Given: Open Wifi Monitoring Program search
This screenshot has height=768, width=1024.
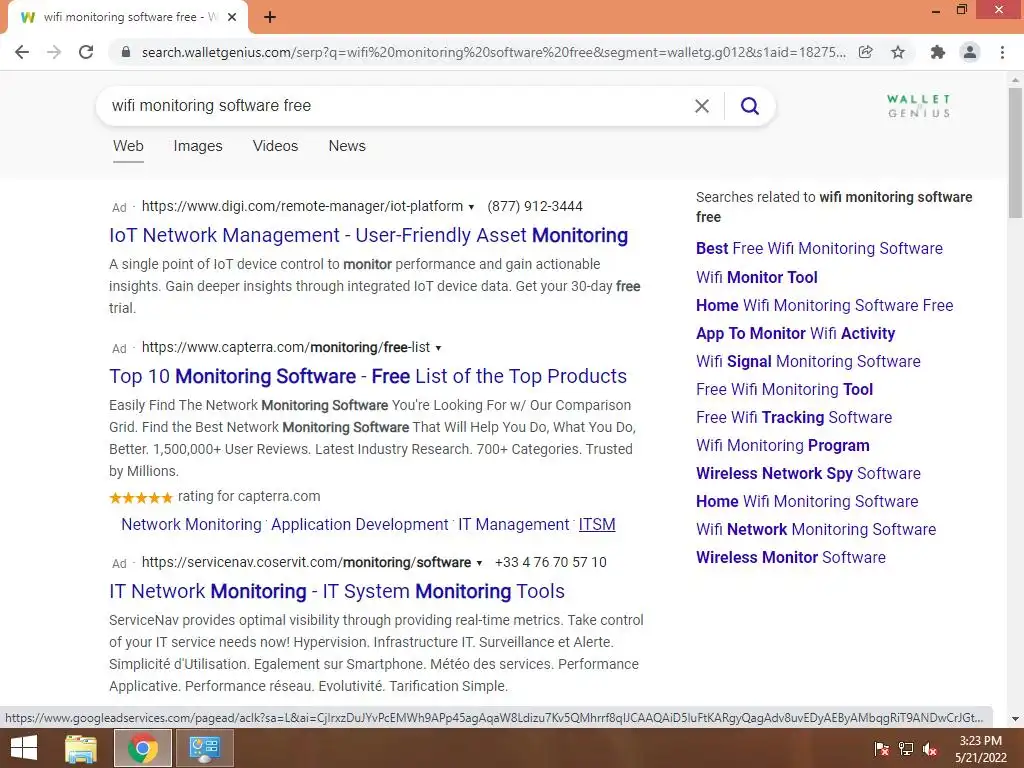Looking at the screenshot, I should (x=782, y=446).
